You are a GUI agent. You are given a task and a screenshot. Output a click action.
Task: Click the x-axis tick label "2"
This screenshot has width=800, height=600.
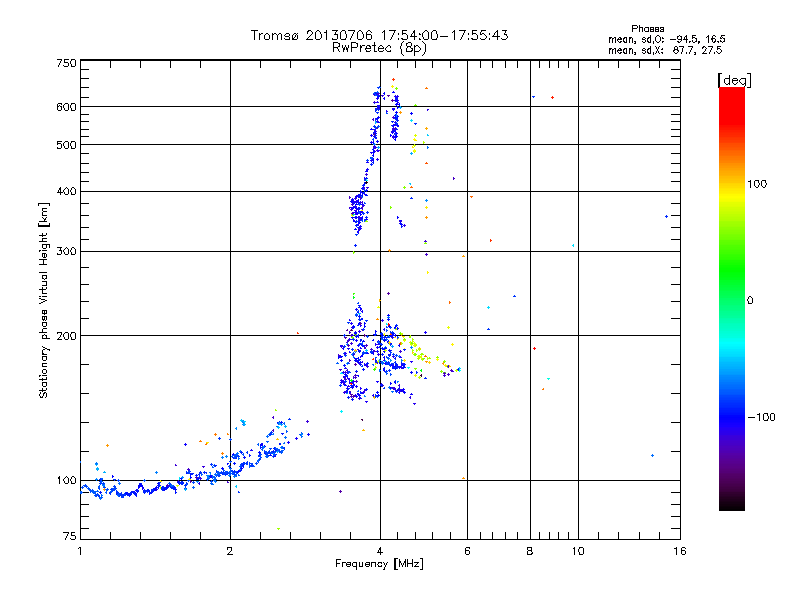point(230,551)
